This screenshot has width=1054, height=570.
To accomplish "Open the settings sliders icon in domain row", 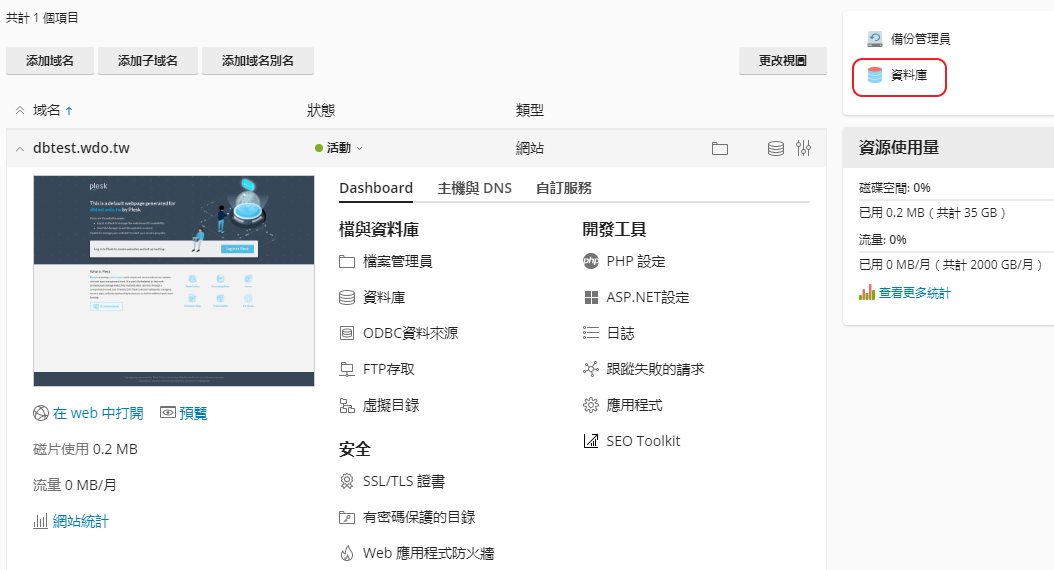I will point(804,149).
